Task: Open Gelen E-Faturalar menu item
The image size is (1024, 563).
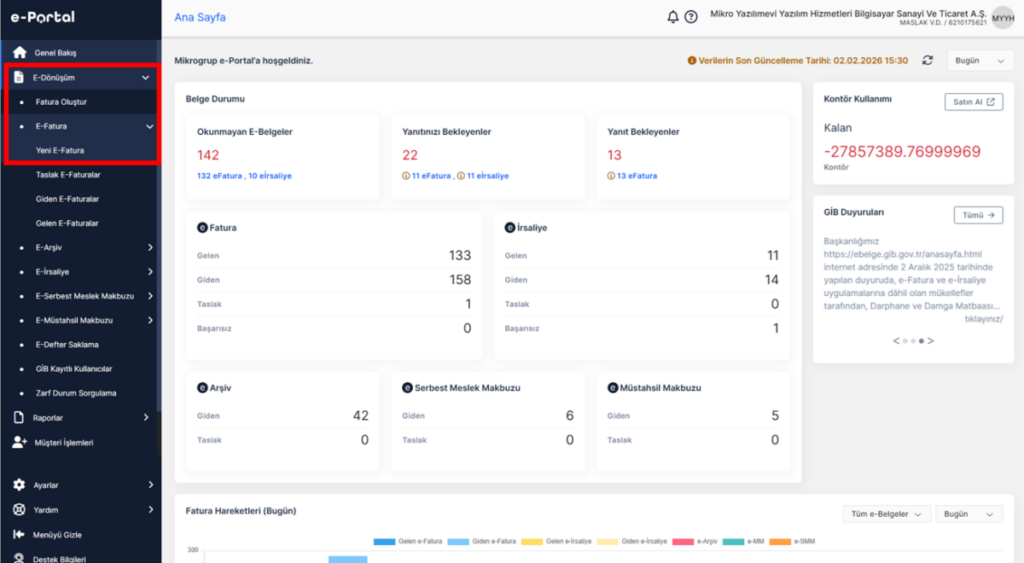Action: pos(67,223)
